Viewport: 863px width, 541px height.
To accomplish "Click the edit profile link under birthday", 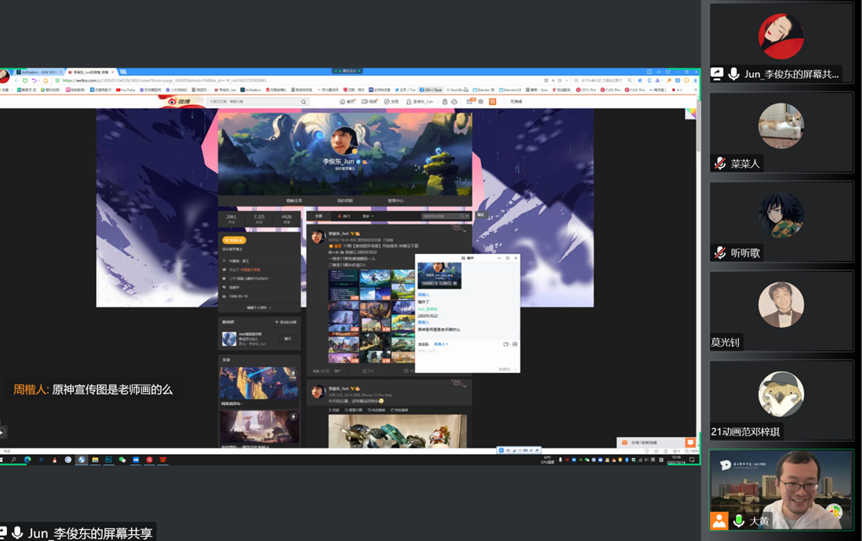I will [x=259, y=308].
